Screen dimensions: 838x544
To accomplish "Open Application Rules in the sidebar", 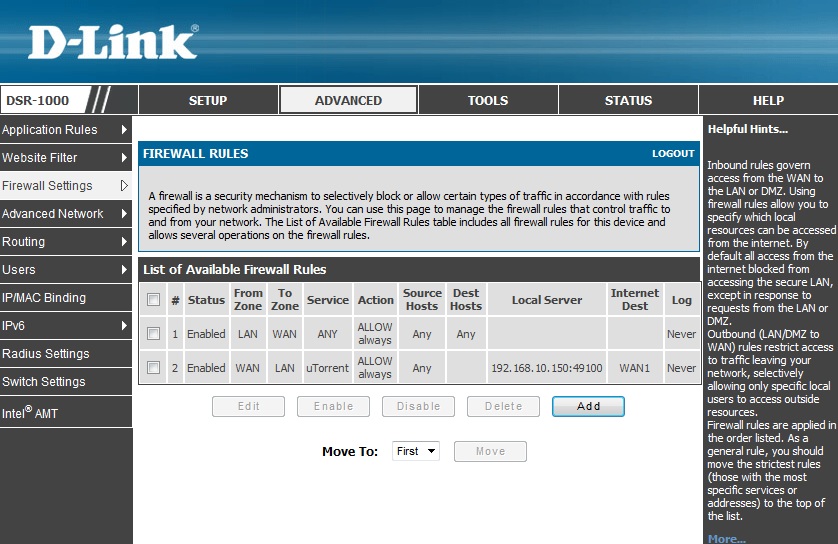I will [66, 129].
